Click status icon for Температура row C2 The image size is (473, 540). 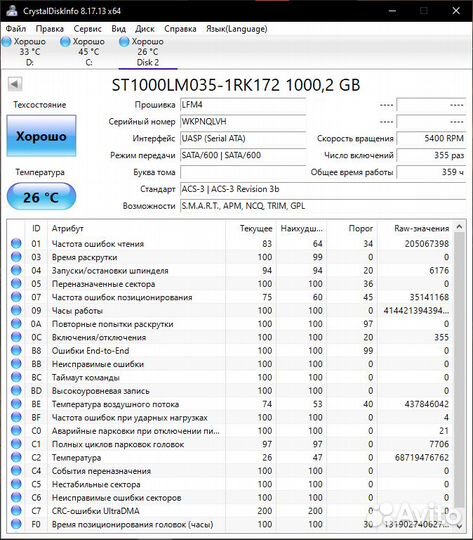[16, 457]
